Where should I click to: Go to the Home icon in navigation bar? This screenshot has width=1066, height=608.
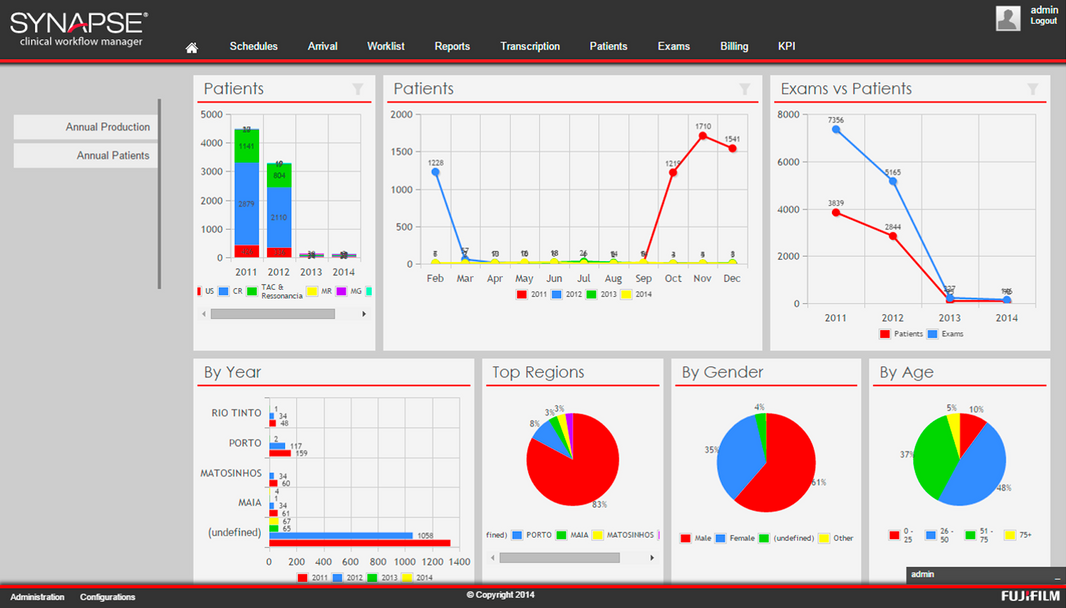(192, 47)
